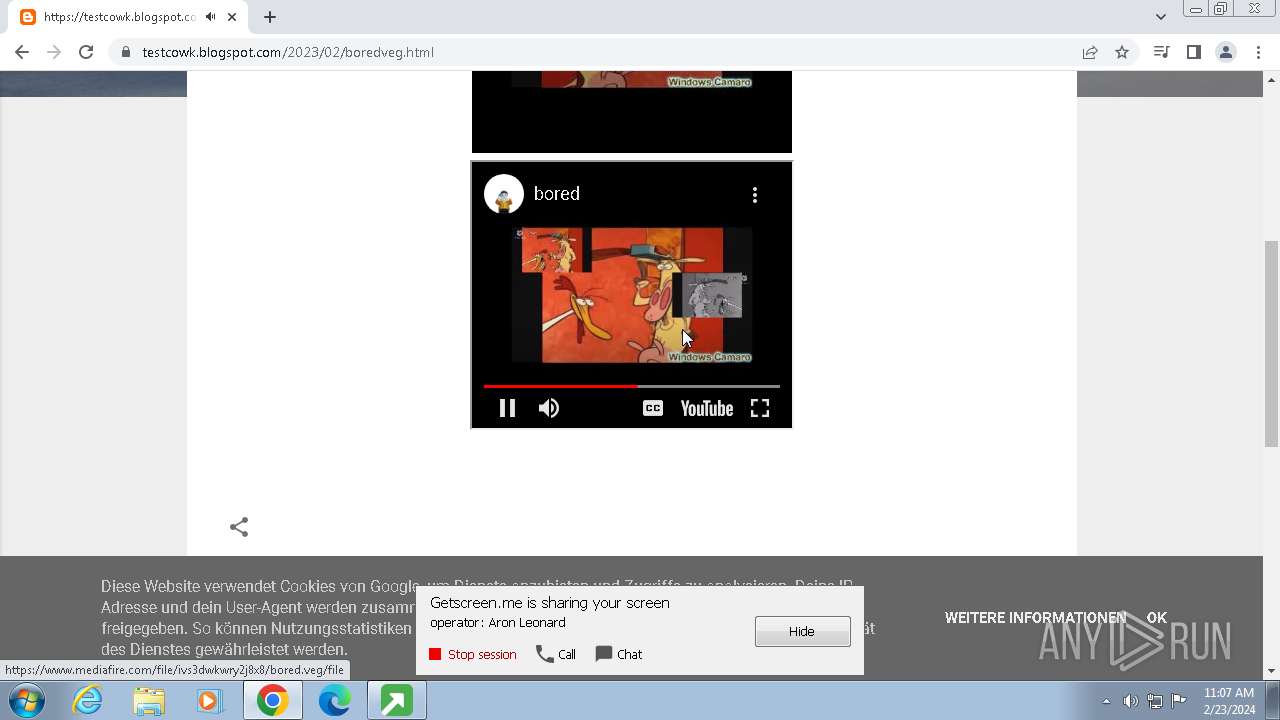1280x720 pixels.
Task: Close the testcowk blogspot tab
Action: click(232, 17)
